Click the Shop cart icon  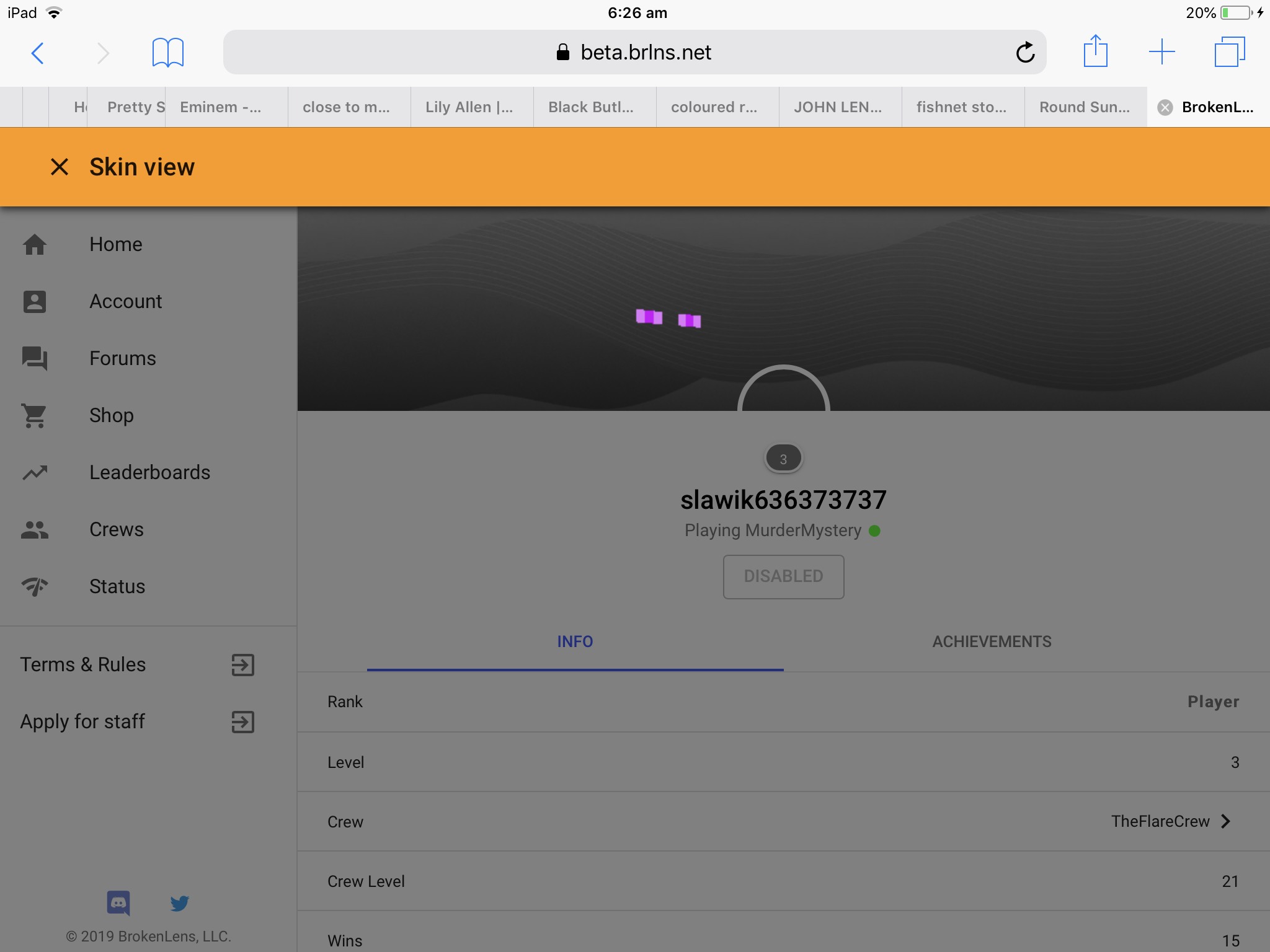pos(35,415)
